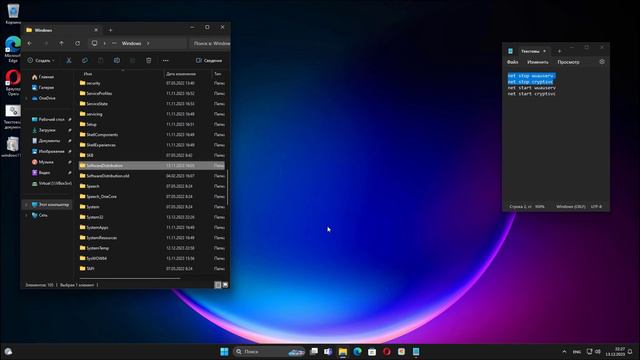640x360 pixels.
Task: Open Microsoft Store from the taskbar
Action: tap(372, 351)
